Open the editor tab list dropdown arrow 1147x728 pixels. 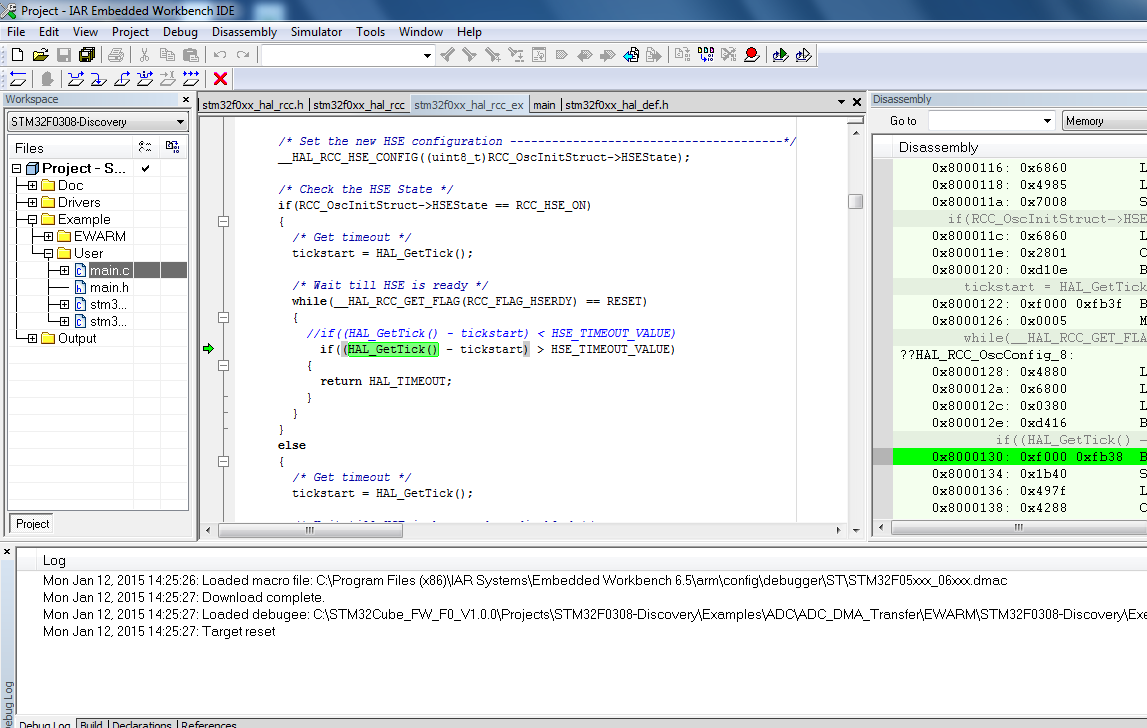pyautogui.click(x=841, y=102)
